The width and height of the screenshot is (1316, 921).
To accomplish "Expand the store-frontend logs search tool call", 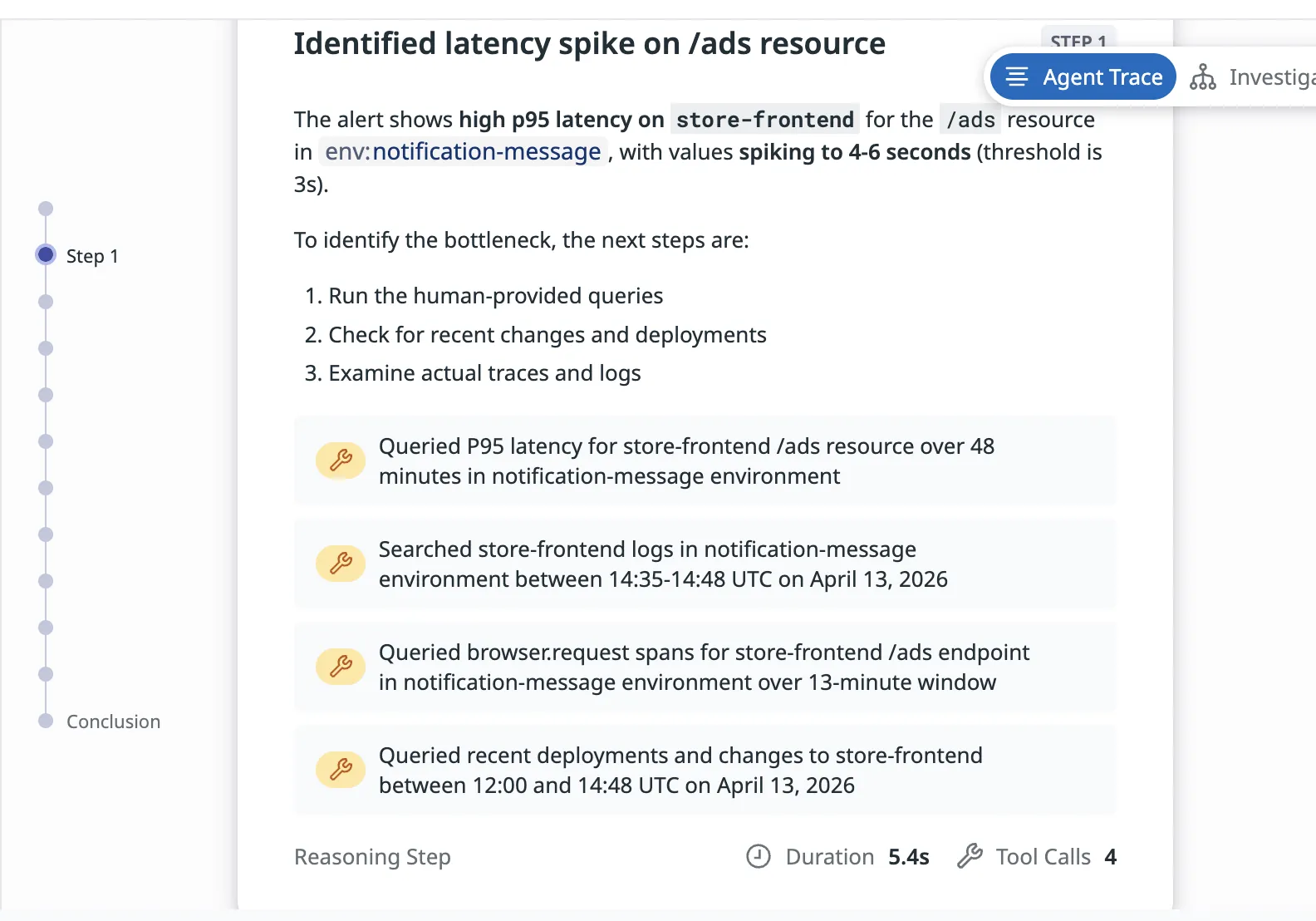I will [705, 563].
